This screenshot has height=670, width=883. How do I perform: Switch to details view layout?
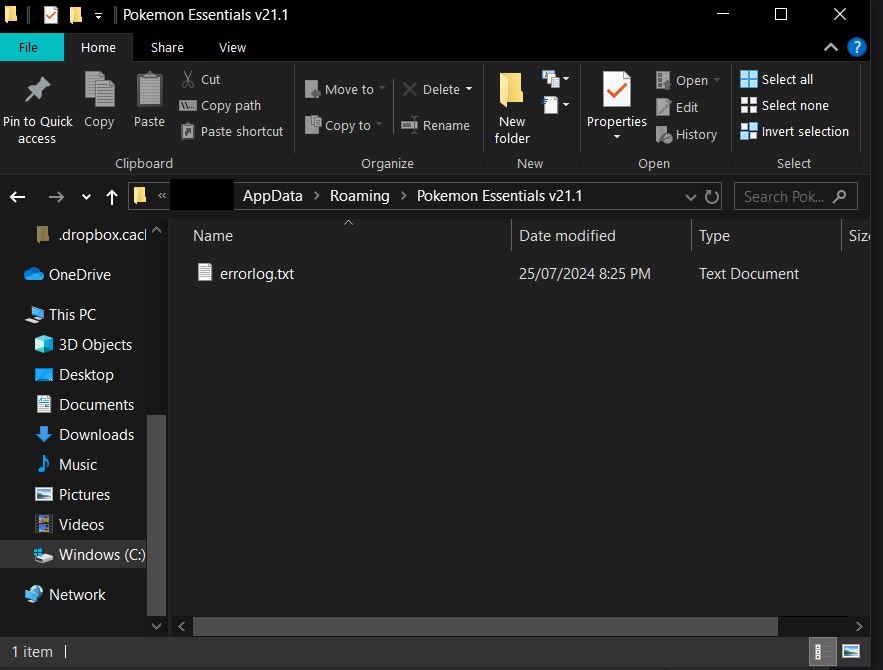click(x=821, y=652)
